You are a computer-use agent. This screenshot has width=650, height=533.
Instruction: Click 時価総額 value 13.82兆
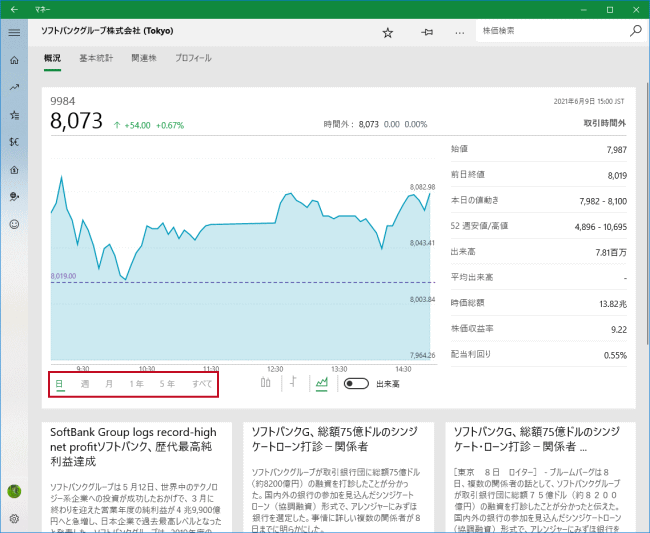point(613,304)
